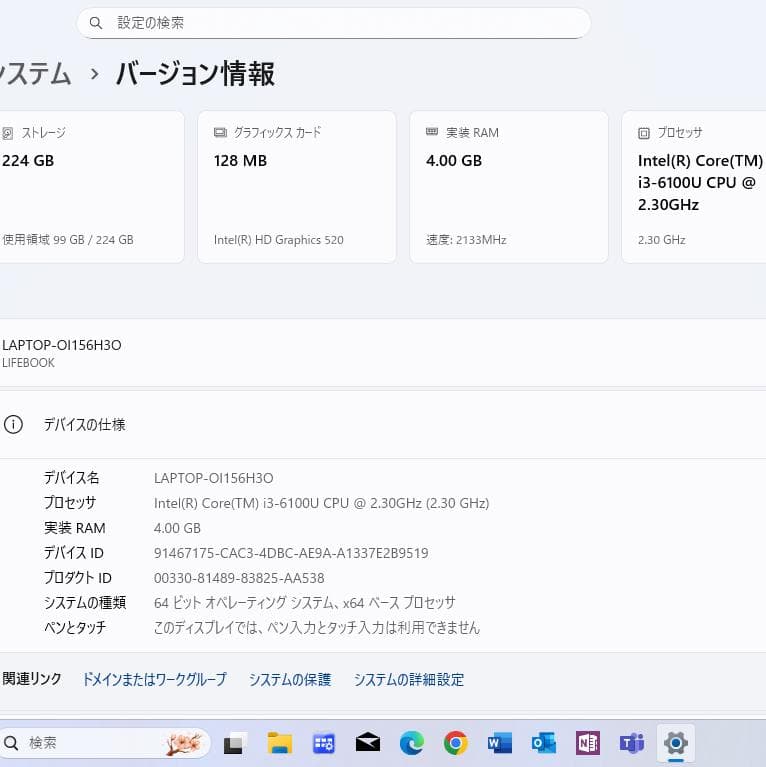
Task: Open the プロセッサ i3-6100U card
Action: point(694,187)
